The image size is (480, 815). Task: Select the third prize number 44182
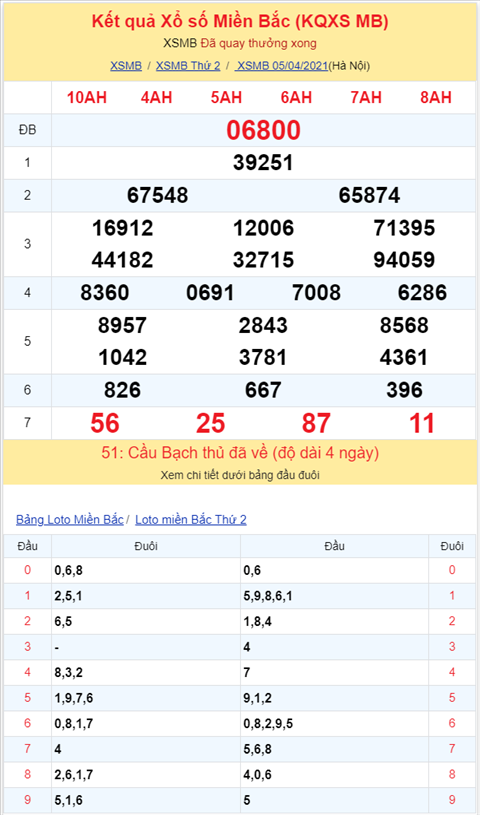(x=122, y=260)
